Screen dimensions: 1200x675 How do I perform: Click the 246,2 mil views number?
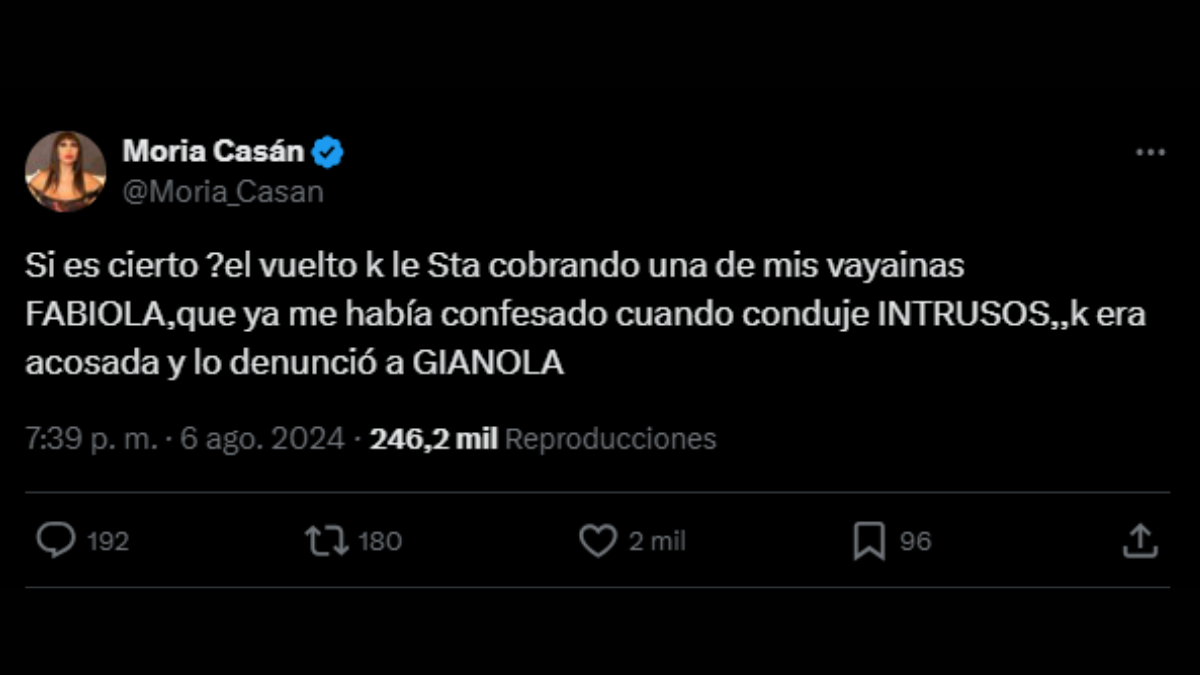pyautogui.click(x=433, y=439)
